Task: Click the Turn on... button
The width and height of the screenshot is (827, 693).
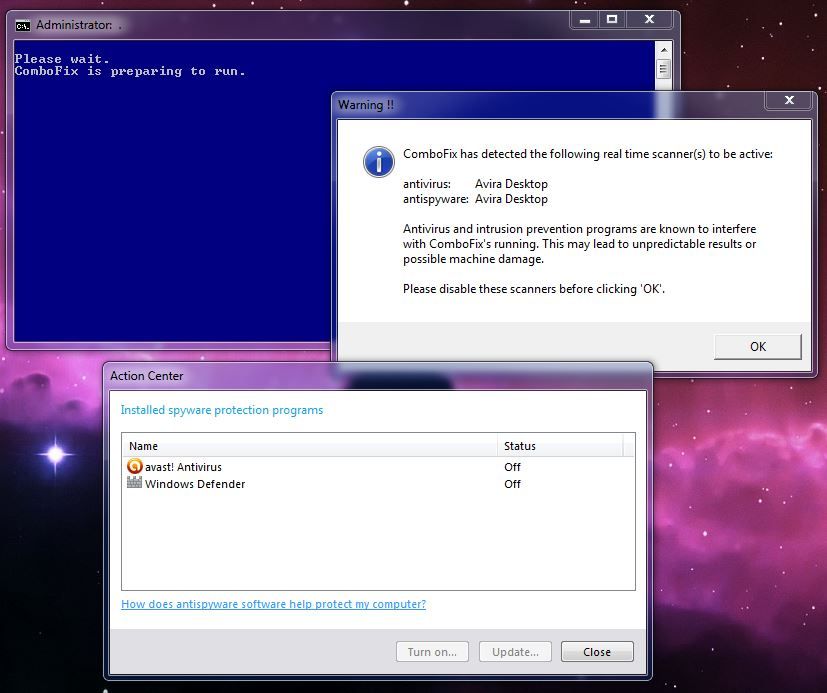Action: click(432, 652)
